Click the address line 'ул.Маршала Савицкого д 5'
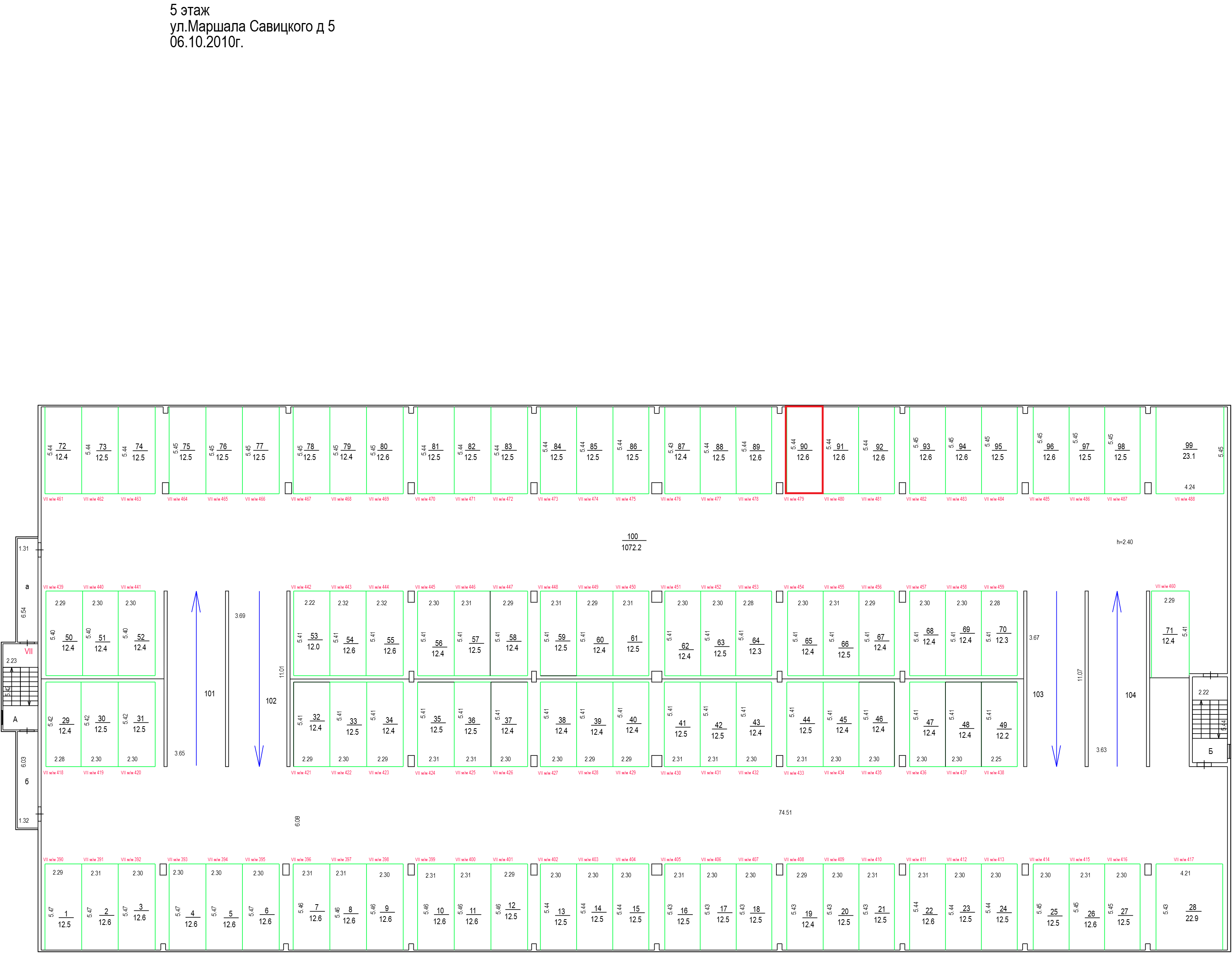This screenshot has width=1232, height=953. (252, 27)
